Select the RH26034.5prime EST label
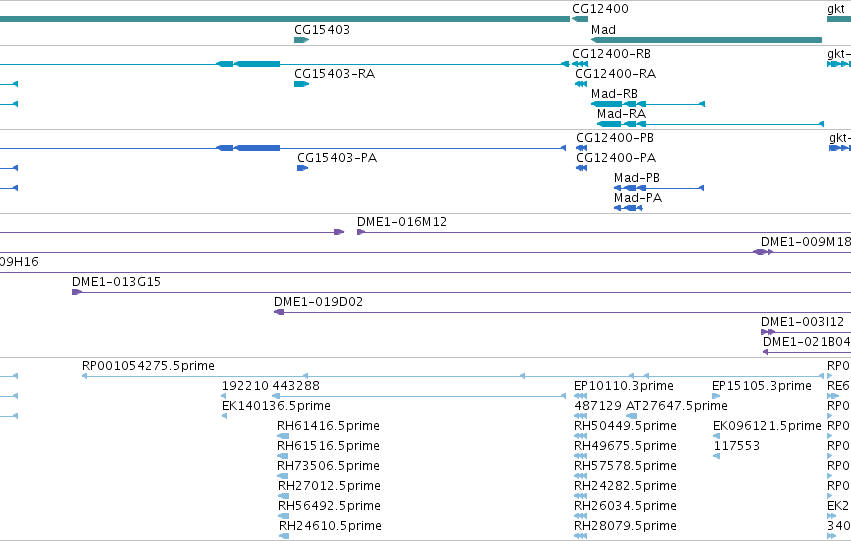This screenshot has width=851, height=541. tap(625, 506)
